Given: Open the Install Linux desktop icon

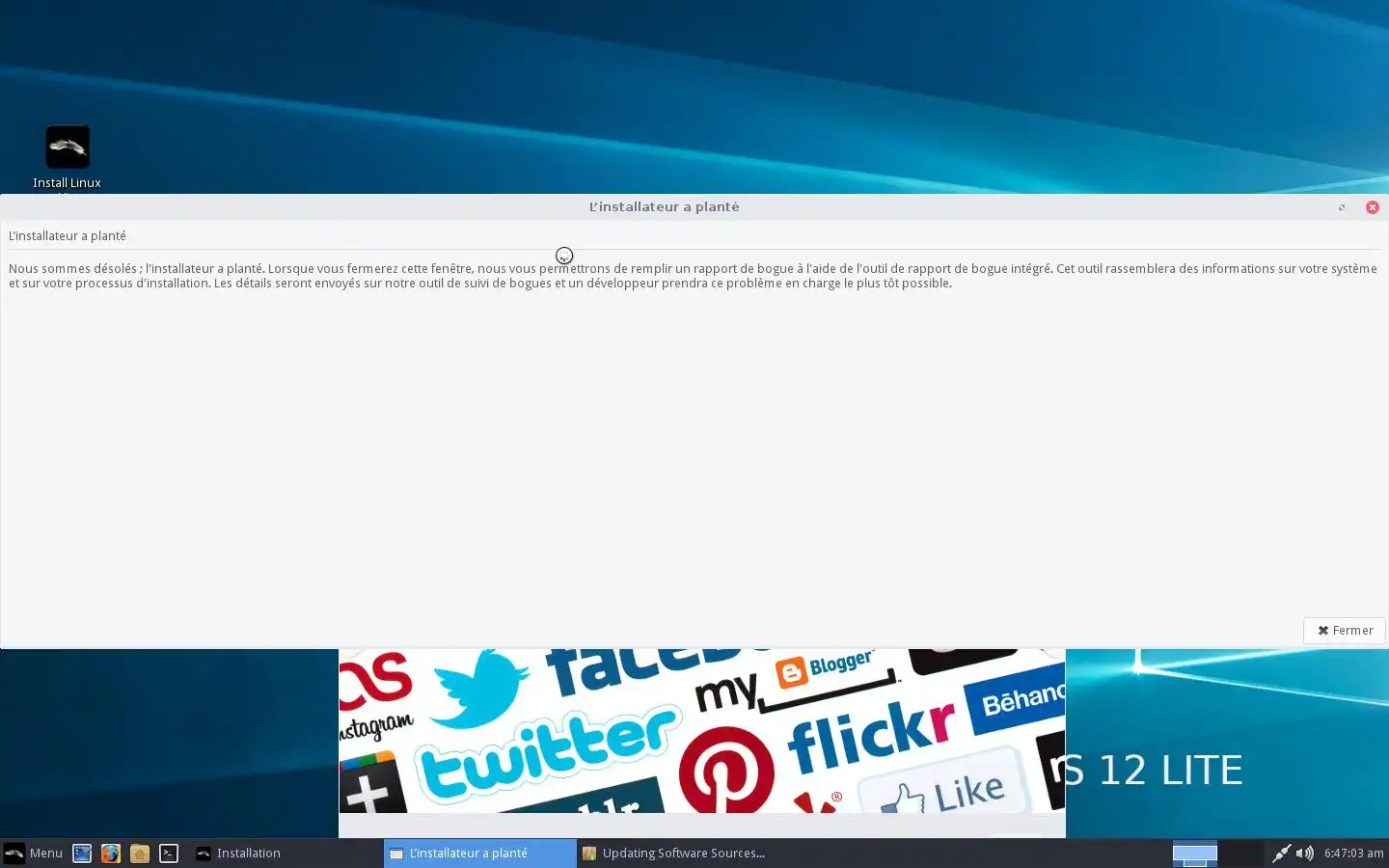Looking at the screenshot, I should (x=67, y=159).
